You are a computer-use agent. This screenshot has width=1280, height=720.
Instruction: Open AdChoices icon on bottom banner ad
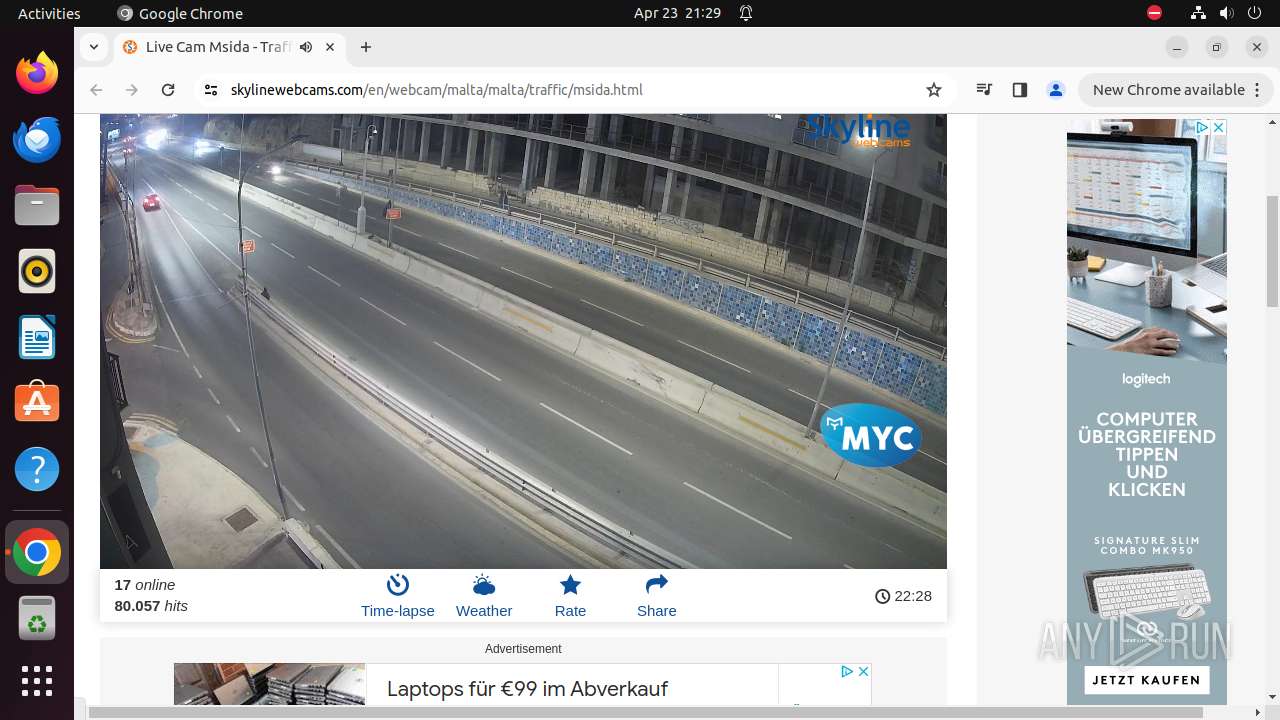(x=847, y=672)
